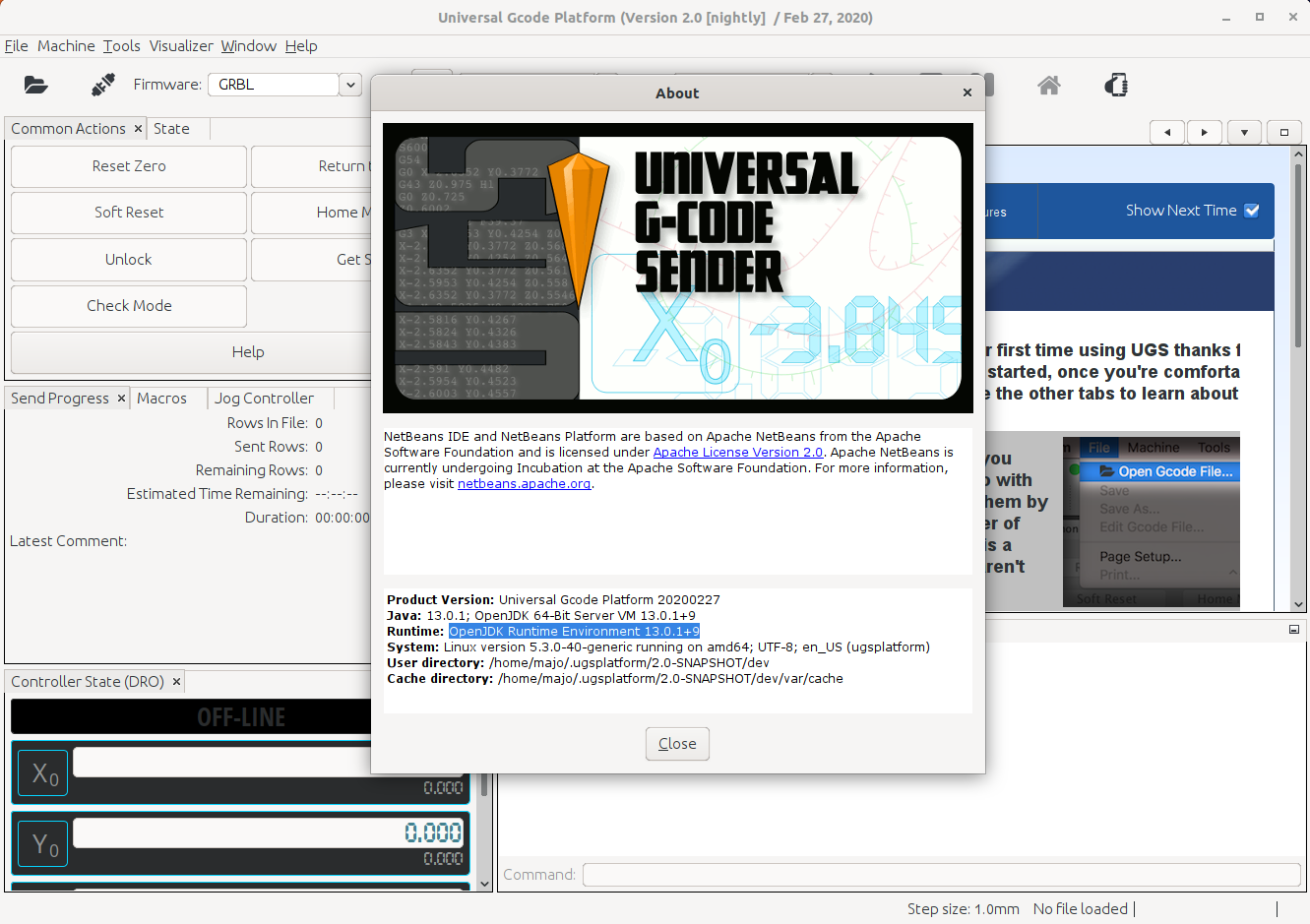This screenshot has height=924, width=1310.
Task: Open the Apache License Version 2.0 link
Action: click(738, 452)
